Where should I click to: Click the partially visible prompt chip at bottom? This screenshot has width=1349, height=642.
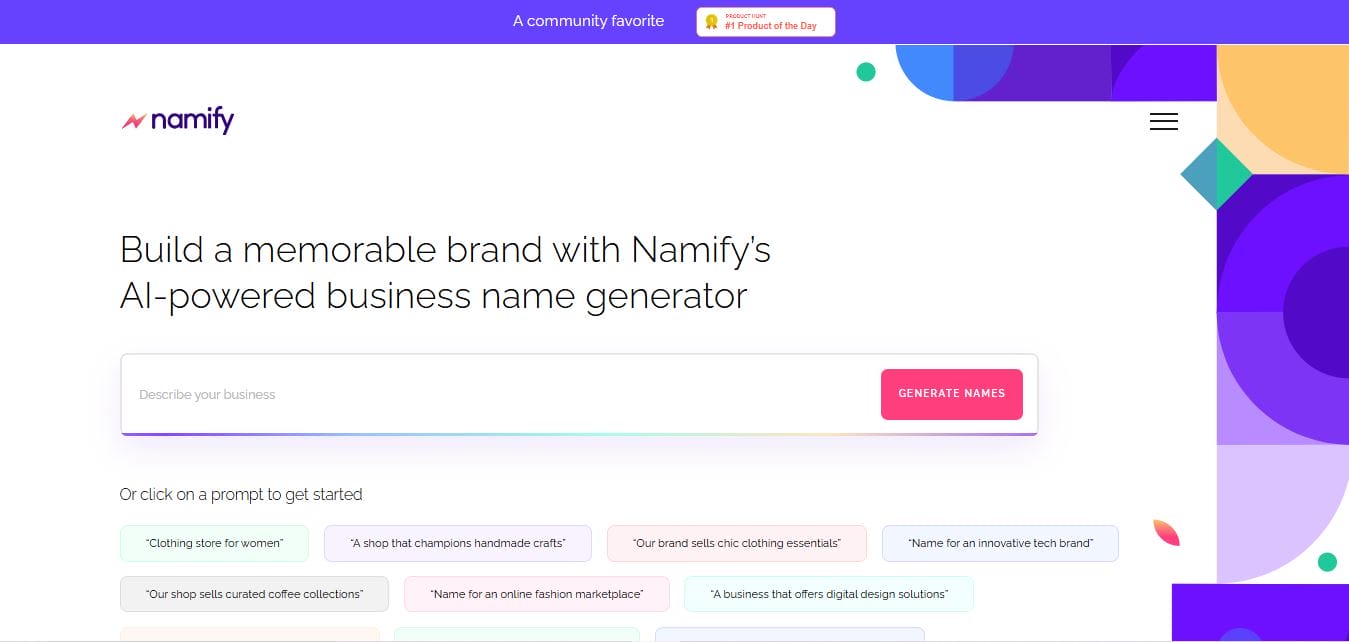pyautogui.click(x=250, y=637)
